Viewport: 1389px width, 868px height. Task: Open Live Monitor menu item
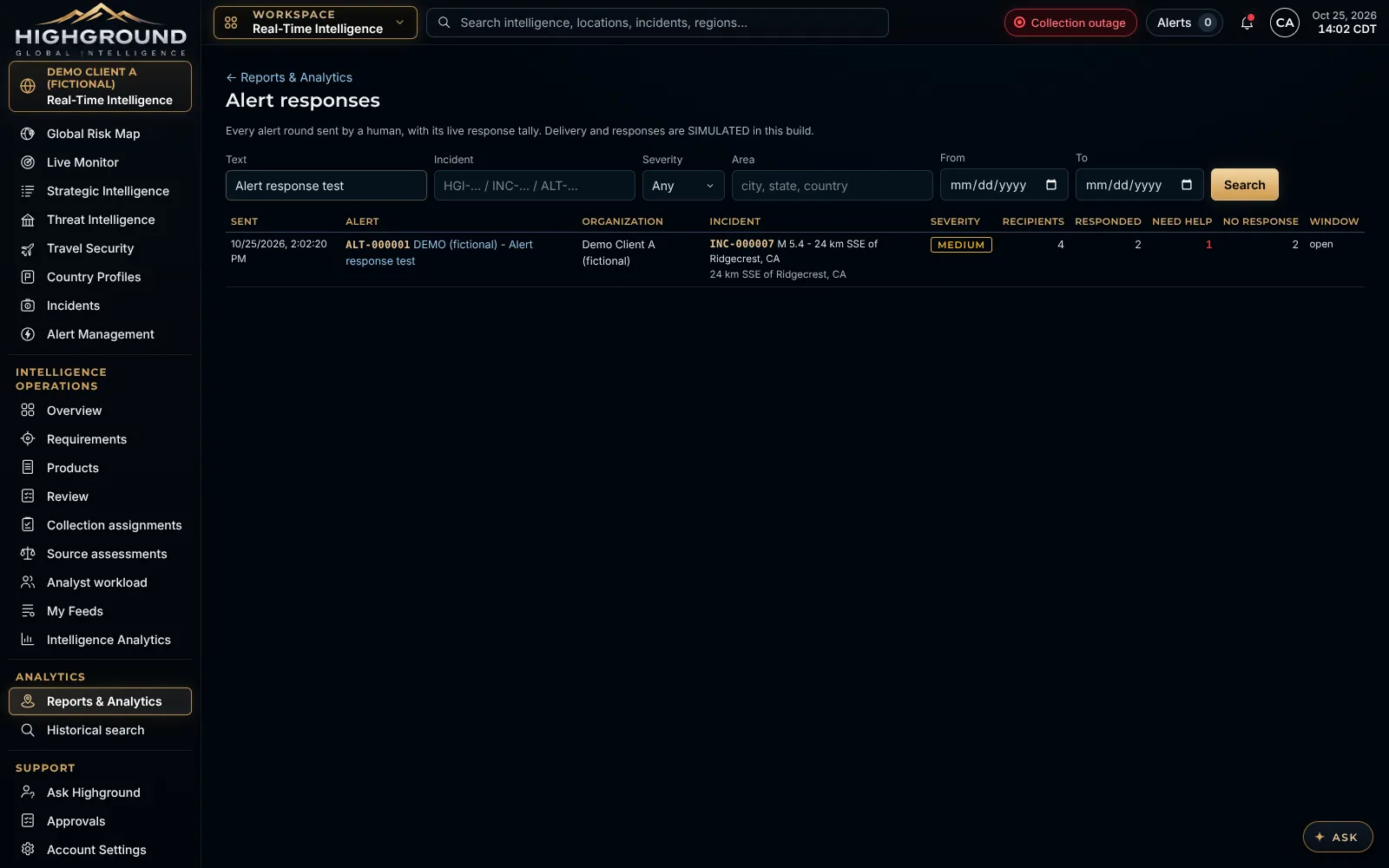click(100, 162)
